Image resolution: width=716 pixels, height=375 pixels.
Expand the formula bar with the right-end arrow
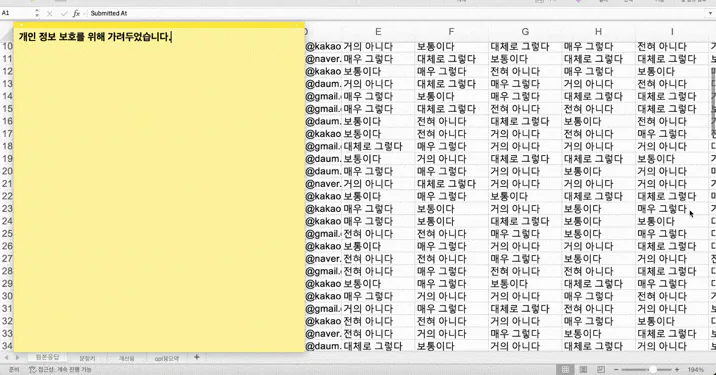coord(710,13)
